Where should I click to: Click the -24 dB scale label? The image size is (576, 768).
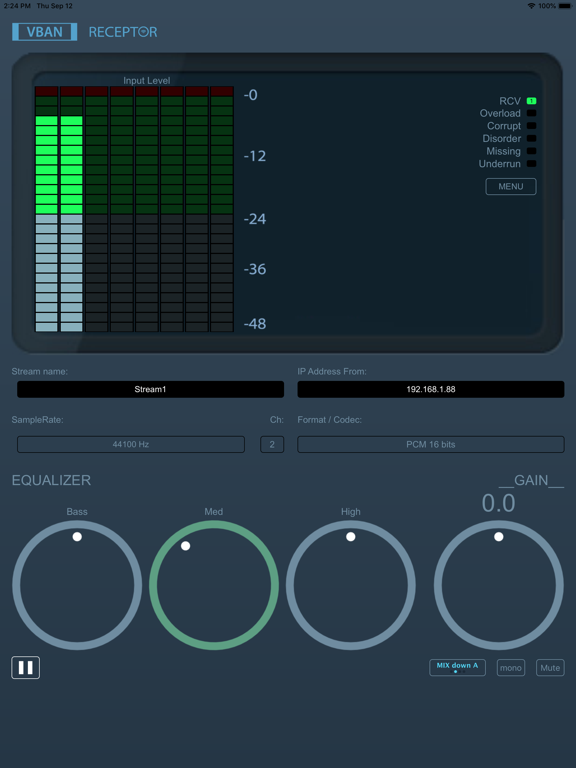coord(255,219)
